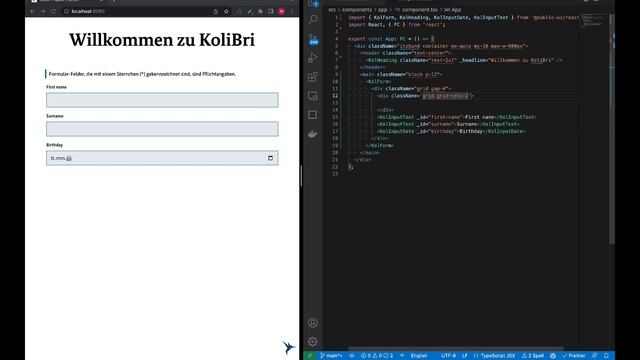Click the Copilot status icon beside Prettier
Viewport: 640px width, 360px height.
pos(553,356)
